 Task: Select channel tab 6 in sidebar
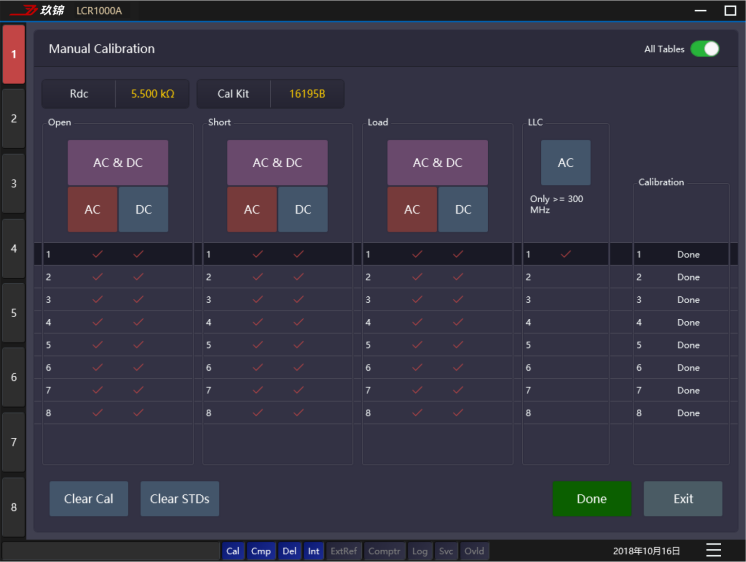[x=14, y=377]
